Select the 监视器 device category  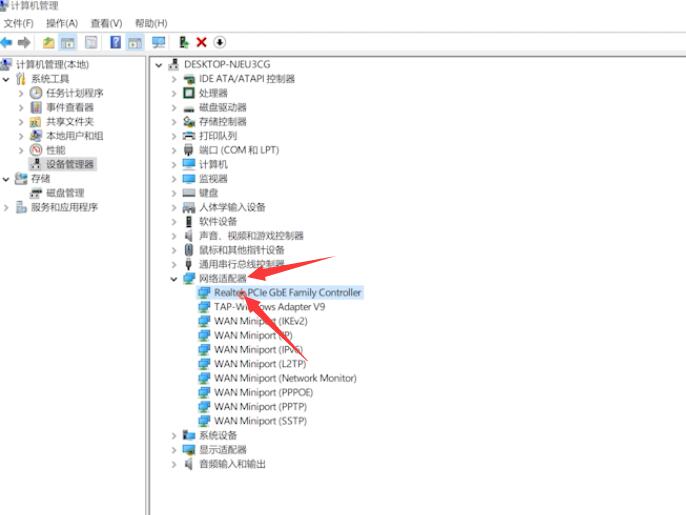(214, 179)
